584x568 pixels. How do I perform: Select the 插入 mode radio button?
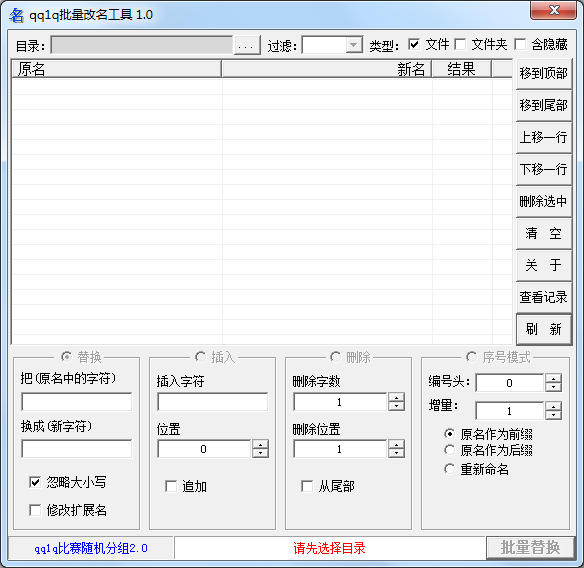[x=200, y=357]
